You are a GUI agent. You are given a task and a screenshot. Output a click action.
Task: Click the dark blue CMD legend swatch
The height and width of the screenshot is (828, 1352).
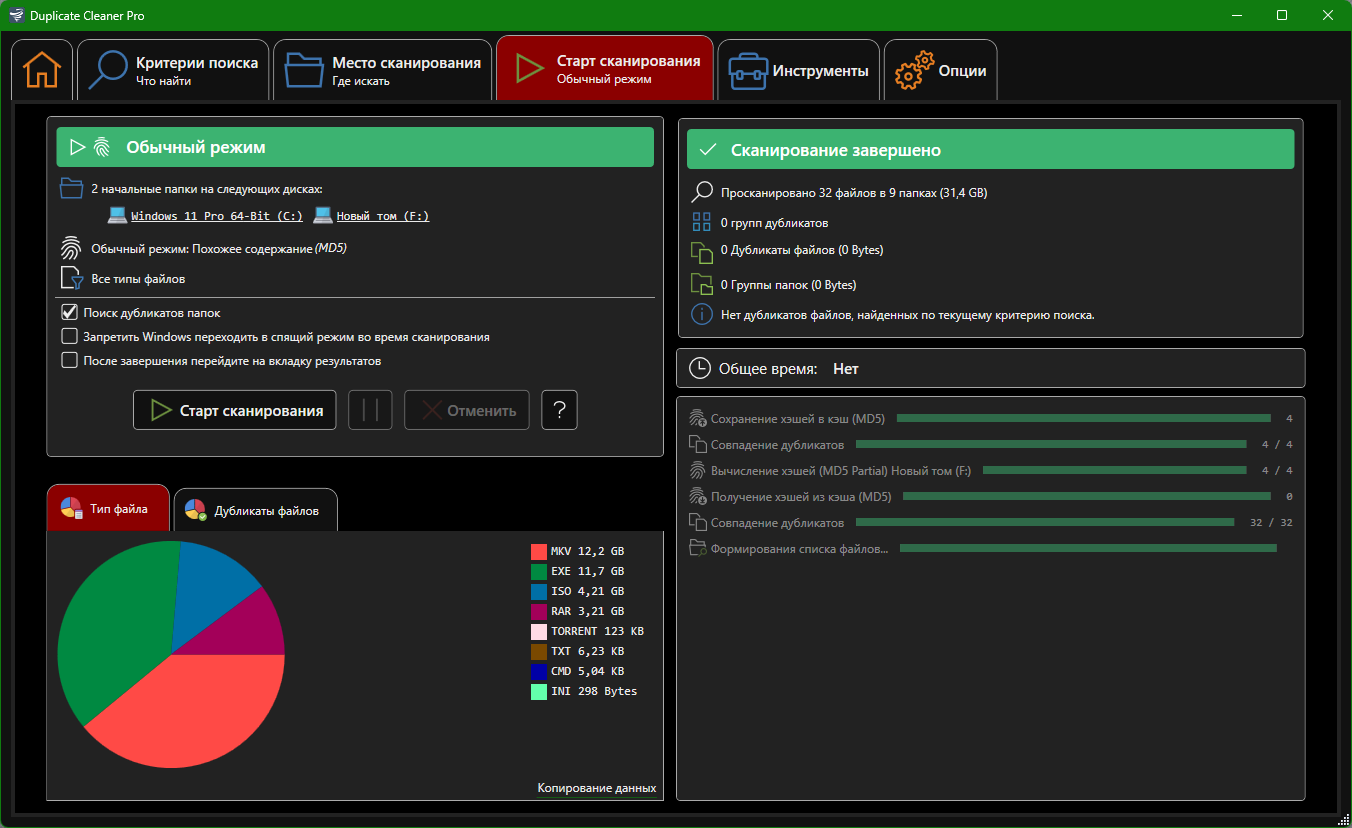[x=539, y=671]
